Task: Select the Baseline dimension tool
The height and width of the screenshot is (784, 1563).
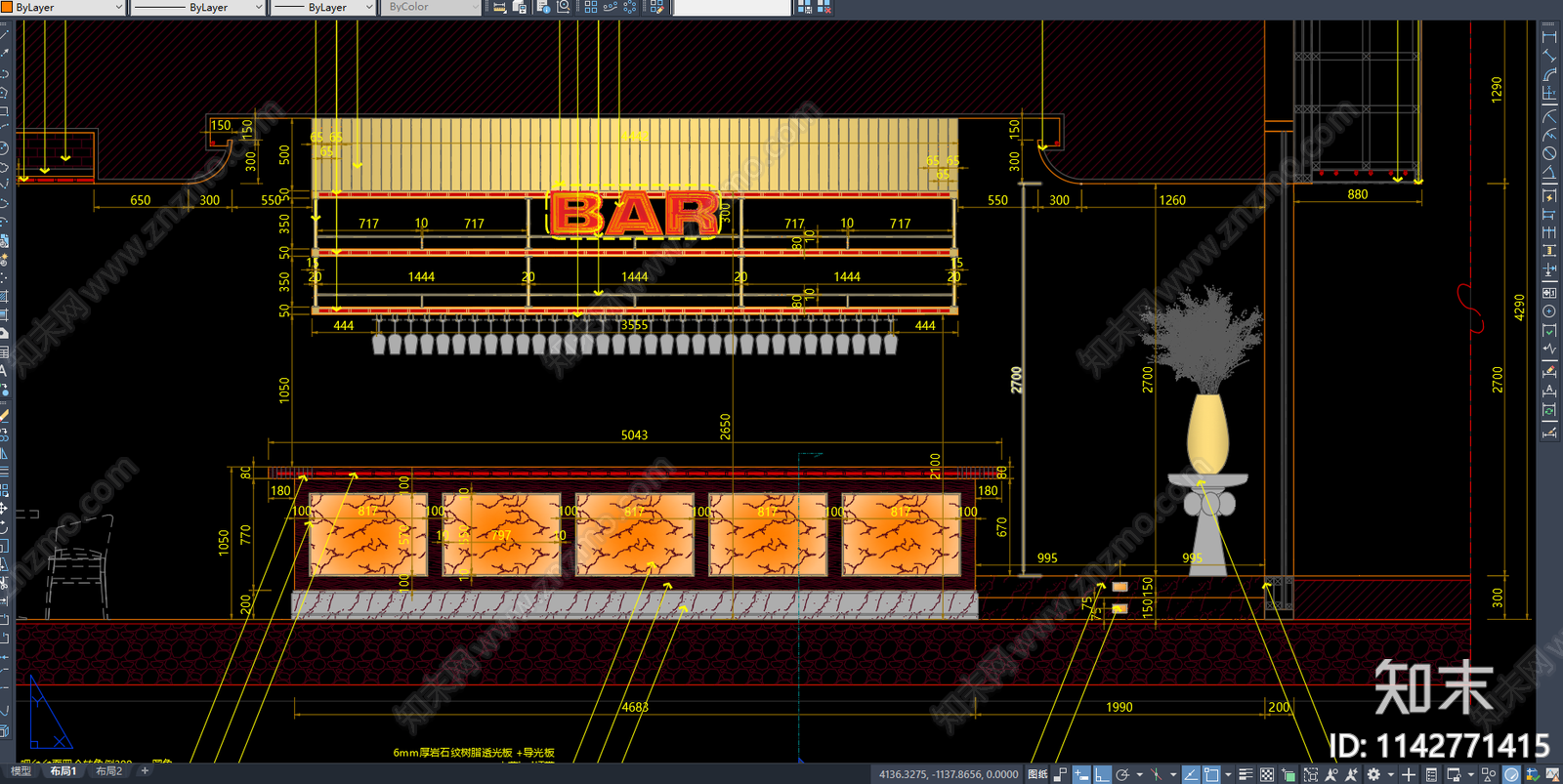Action: click(x=1549, y=214)
